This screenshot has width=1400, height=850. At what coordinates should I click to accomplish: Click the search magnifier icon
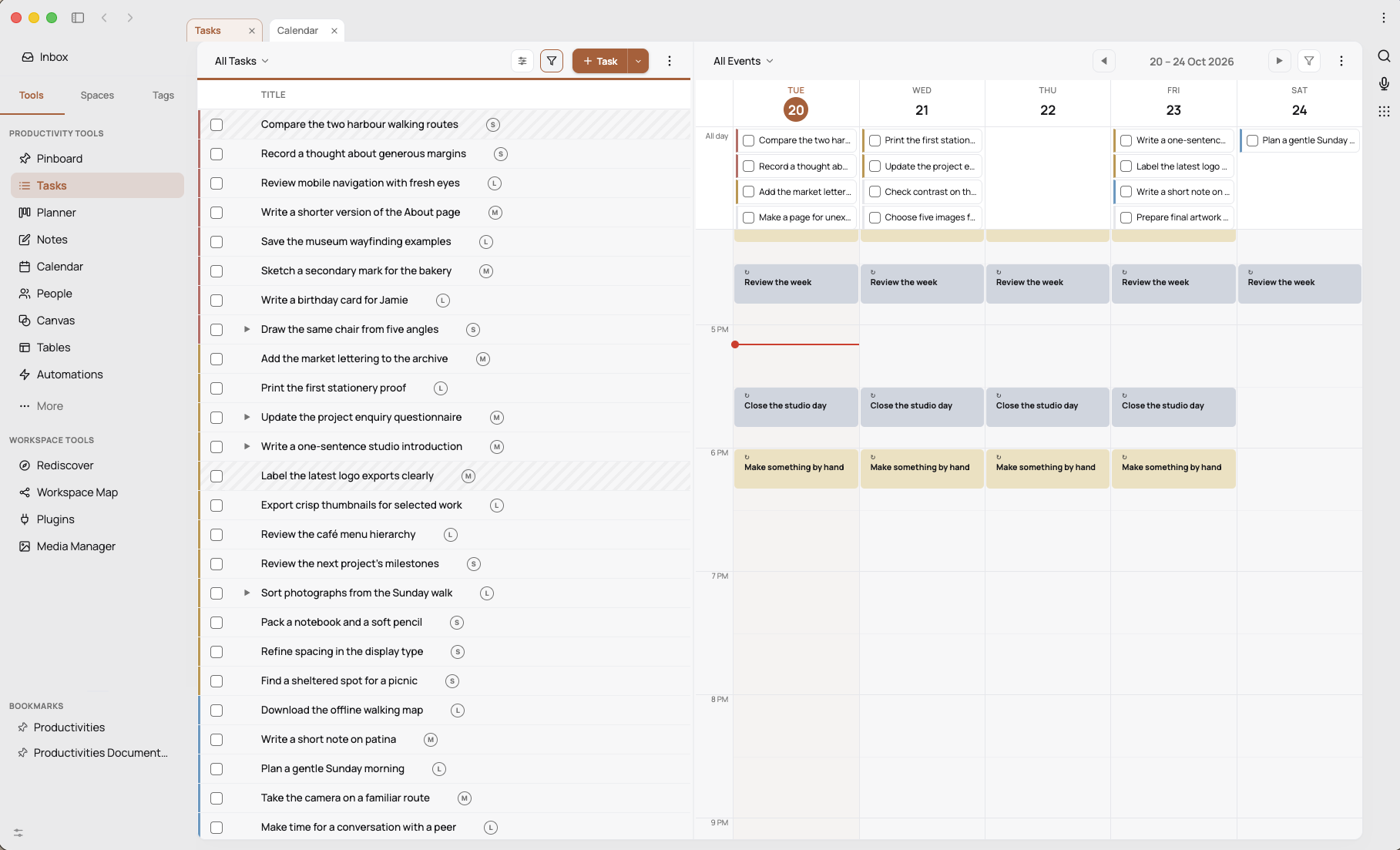coord(1384,56)
